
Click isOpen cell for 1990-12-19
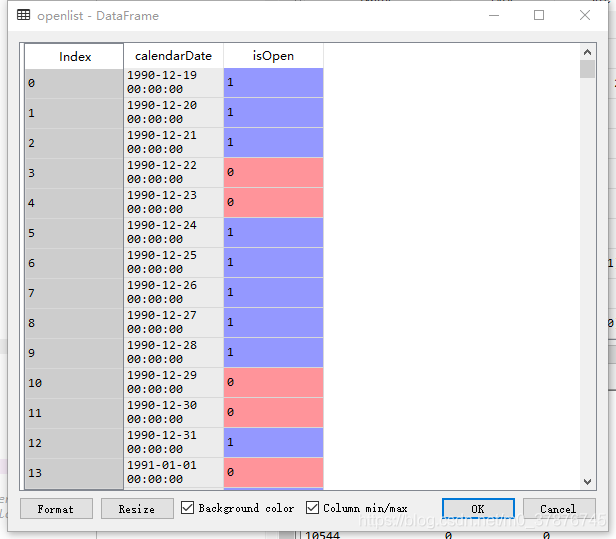point(273,82)
